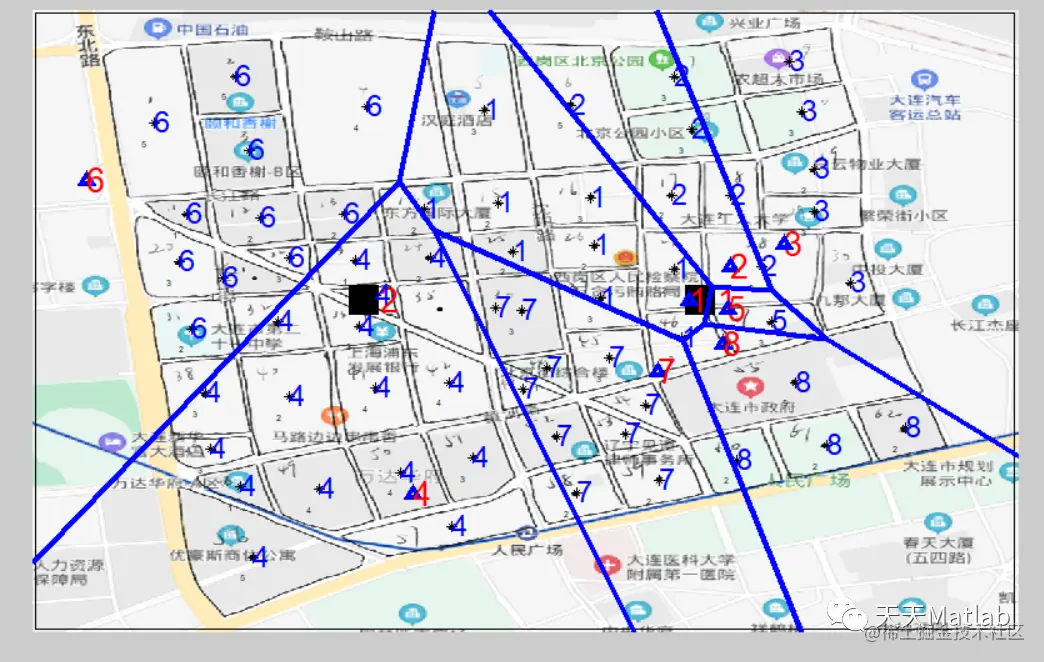
Task: Click the 东北路 road label
Action: pos(87,45)
